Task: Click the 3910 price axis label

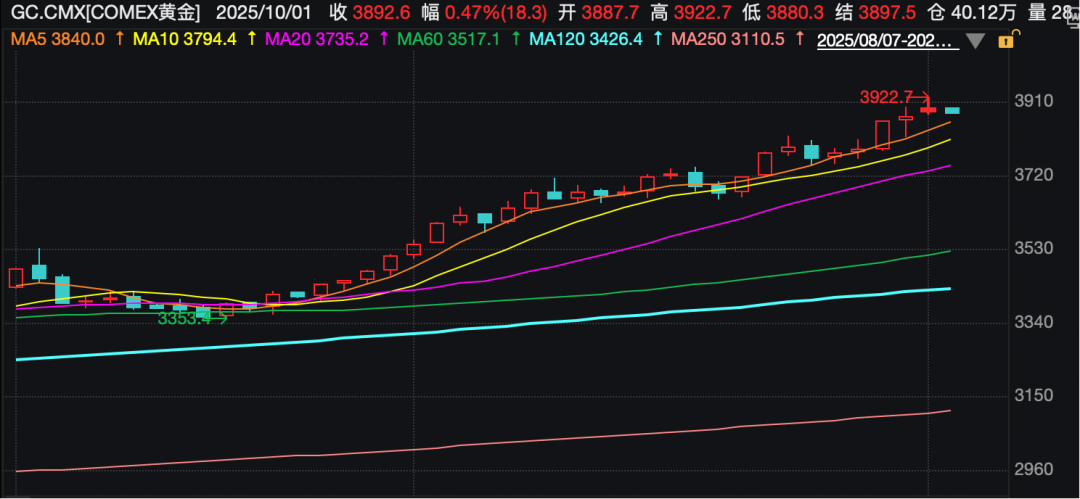Action: pos(1036,102)
